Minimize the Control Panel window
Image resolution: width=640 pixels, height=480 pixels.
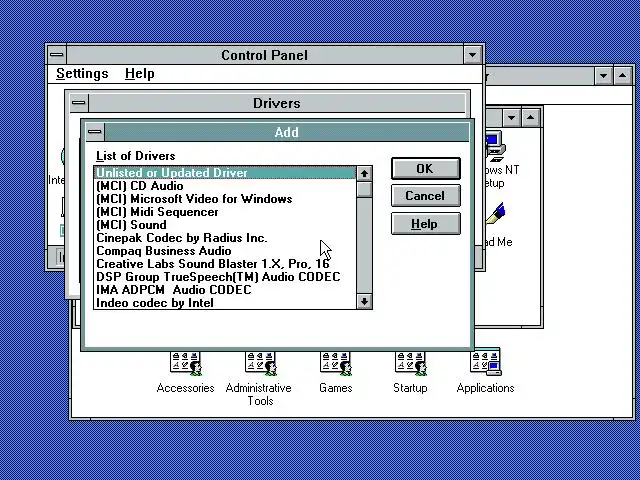click(472, 55)
